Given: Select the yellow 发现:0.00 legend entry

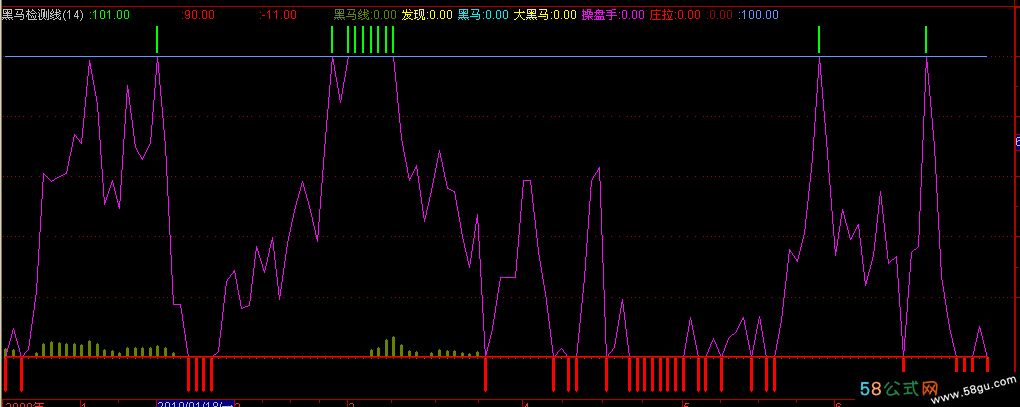Looking at the screenshot, I should coord(427,15).
